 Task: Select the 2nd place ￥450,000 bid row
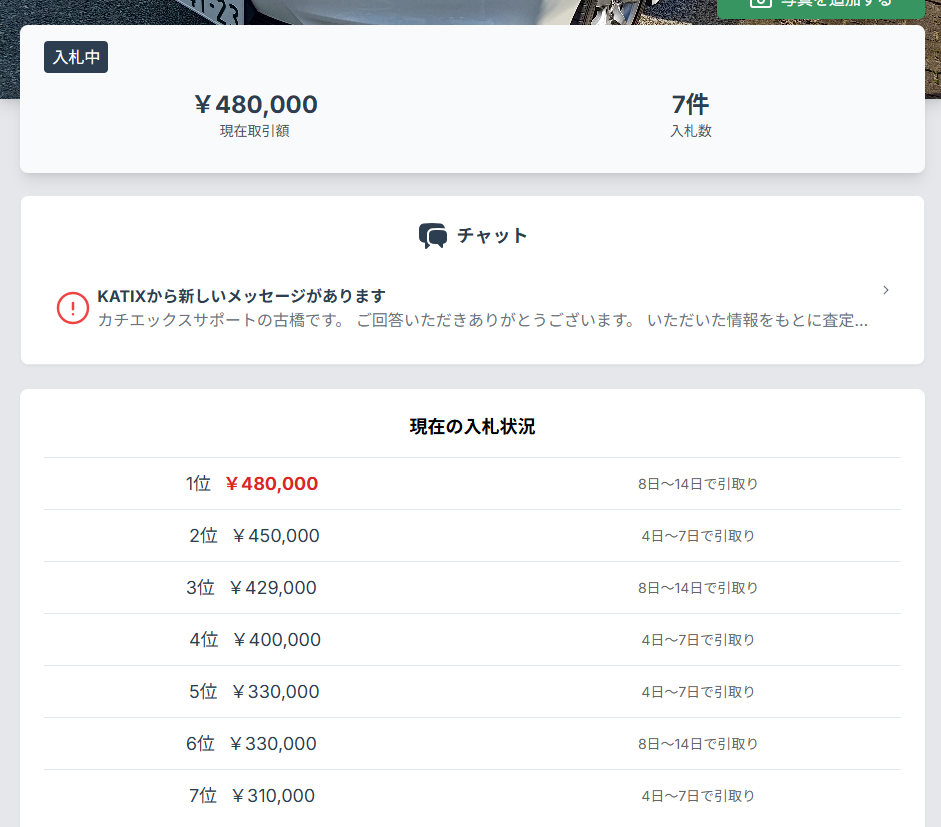pos(472,536)
